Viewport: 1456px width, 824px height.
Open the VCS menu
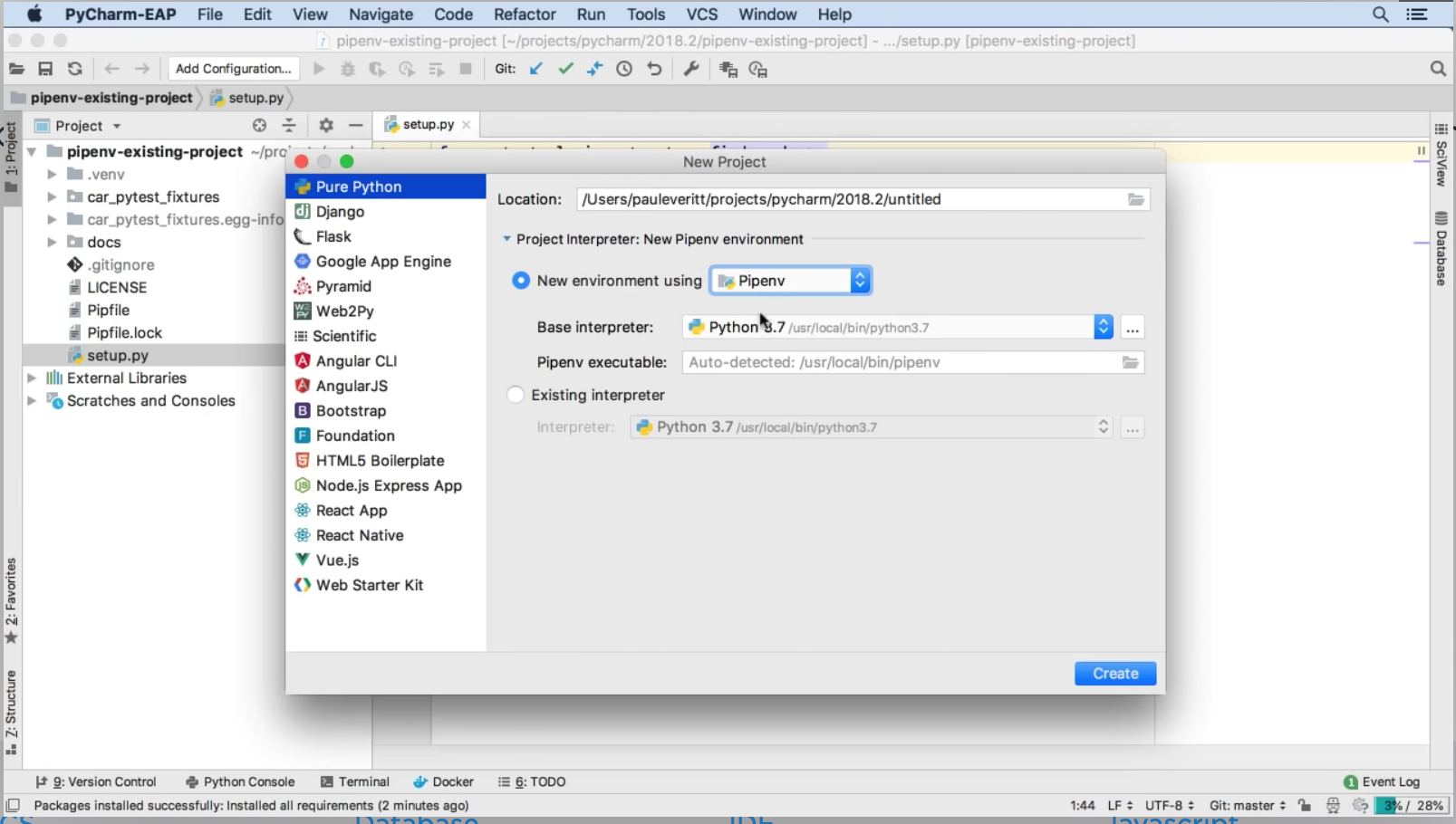[x=701, y=14]
